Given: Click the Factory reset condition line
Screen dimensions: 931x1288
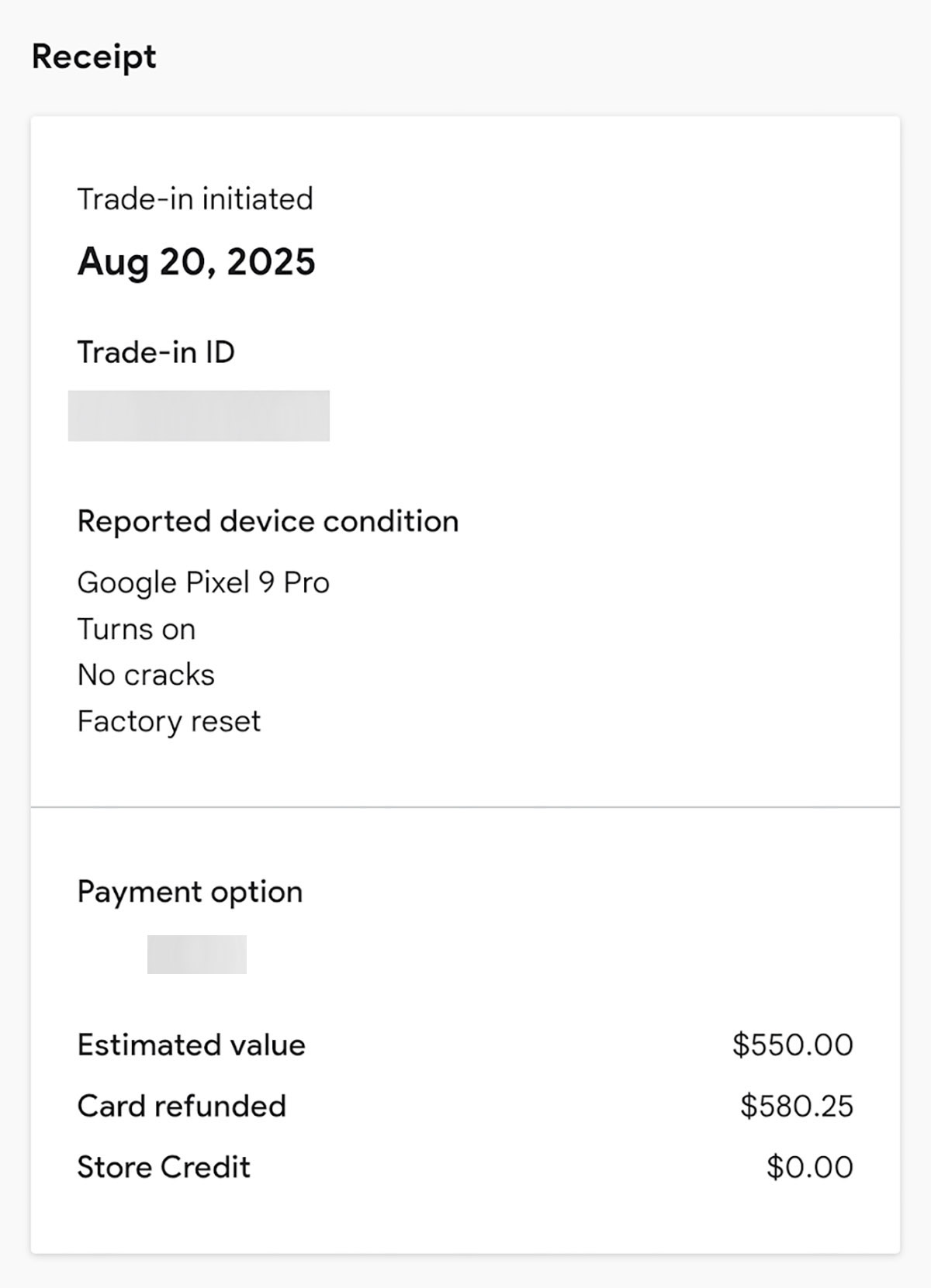Looking at the screenshot, I should (x=169, y=721).
